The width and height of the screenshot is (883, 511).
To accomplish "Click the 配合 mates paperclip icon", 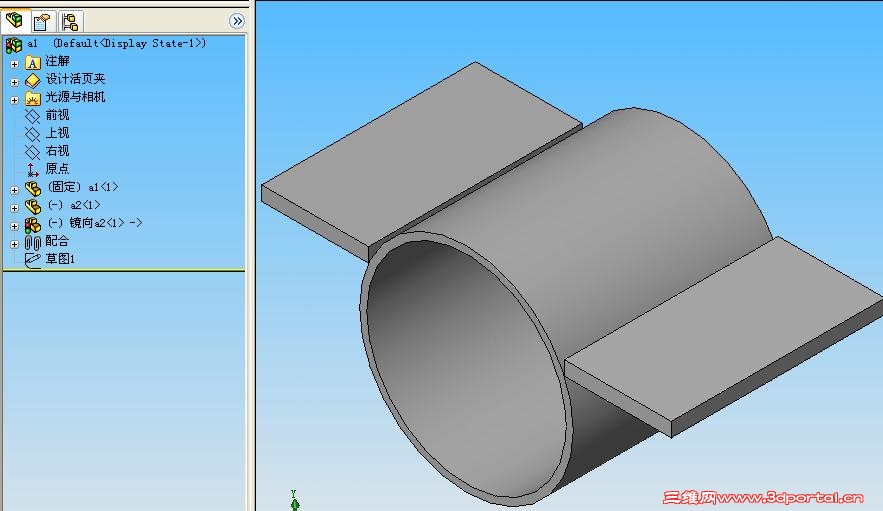I will click(x=33, y=243).
